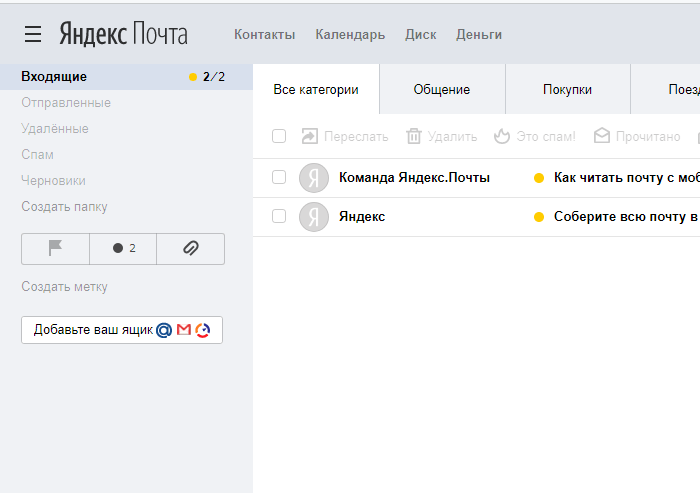This screenshot has height=493, width=700.
Task: Toggle the select-all messages checkbox
Action: click(x=279, y=136)
